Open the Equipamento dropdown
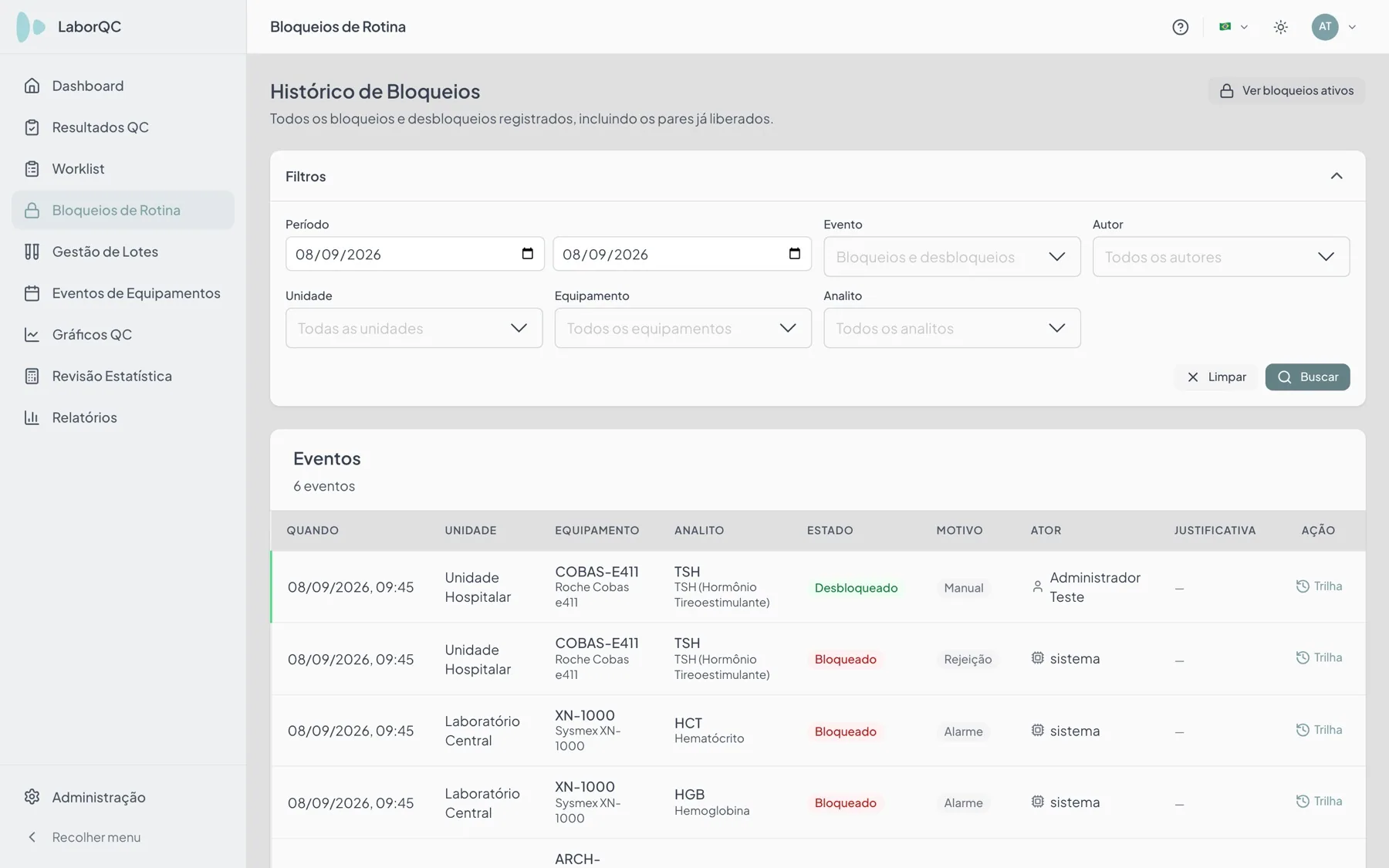Image resolution: width=1389 pixels, height=868 pixels. tap(683, 328)
